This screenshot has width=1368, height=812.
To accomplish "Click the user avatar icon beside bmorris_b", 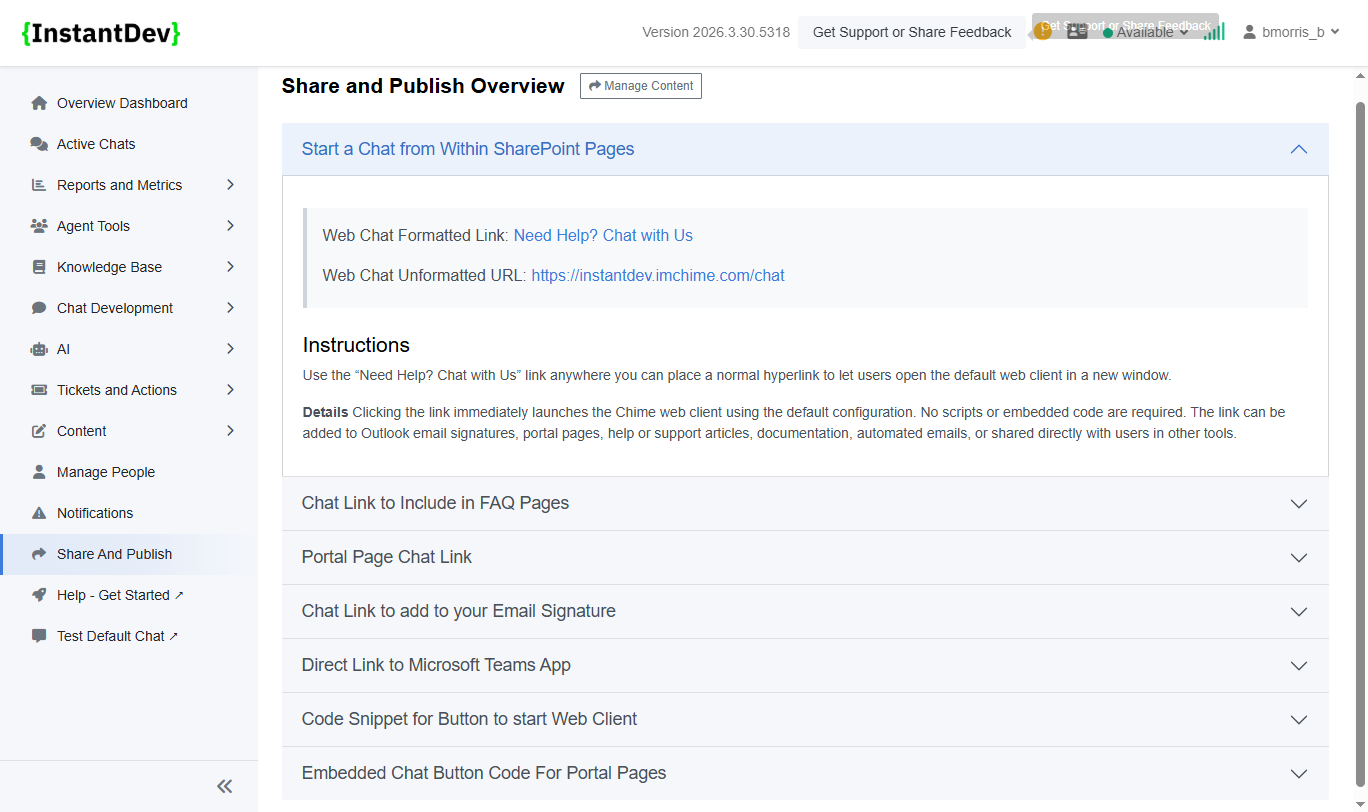I will (1250, 32).
